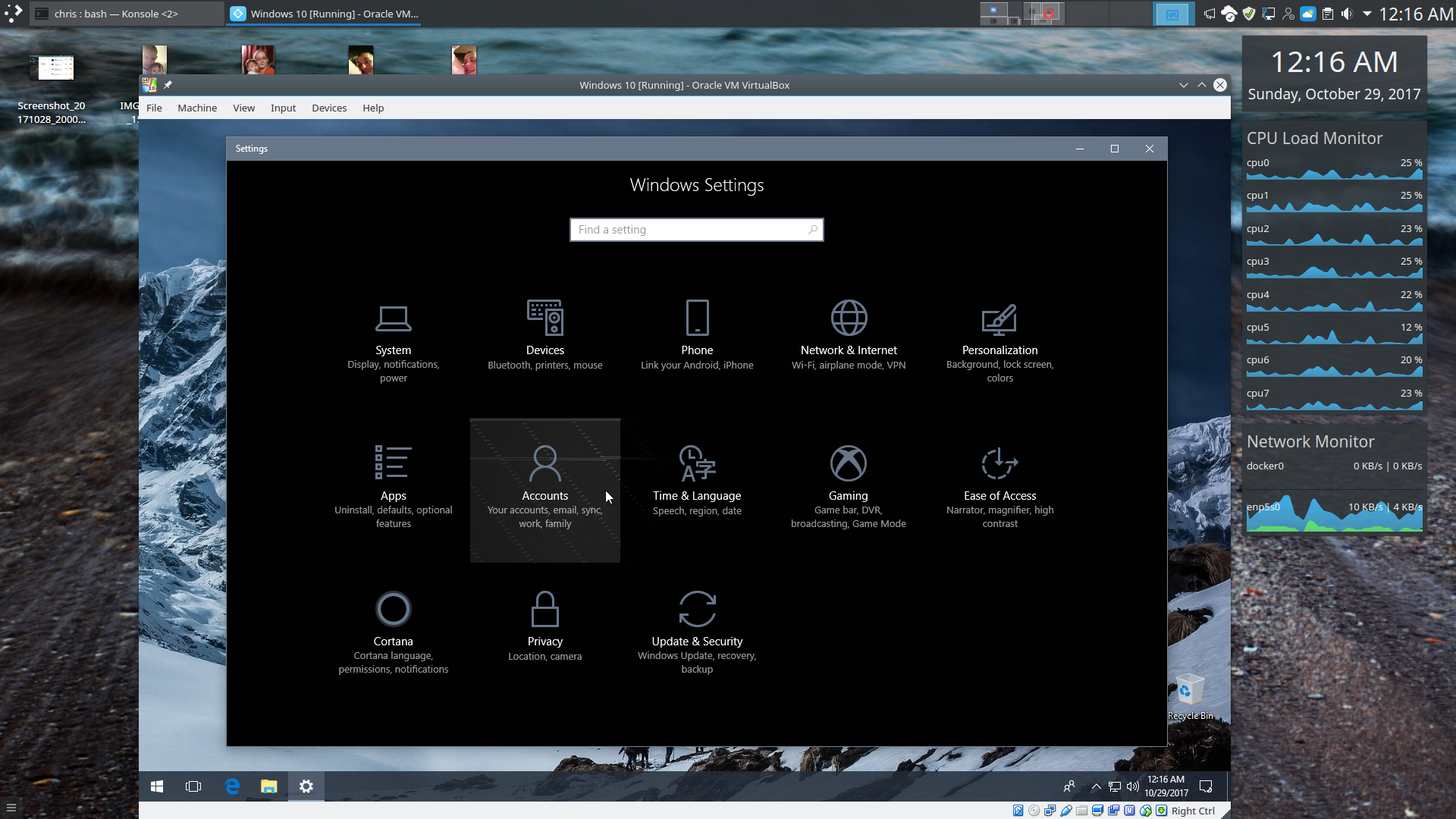
Task: Click the cloud sync tray icon
Action: tap(1228, 14)
